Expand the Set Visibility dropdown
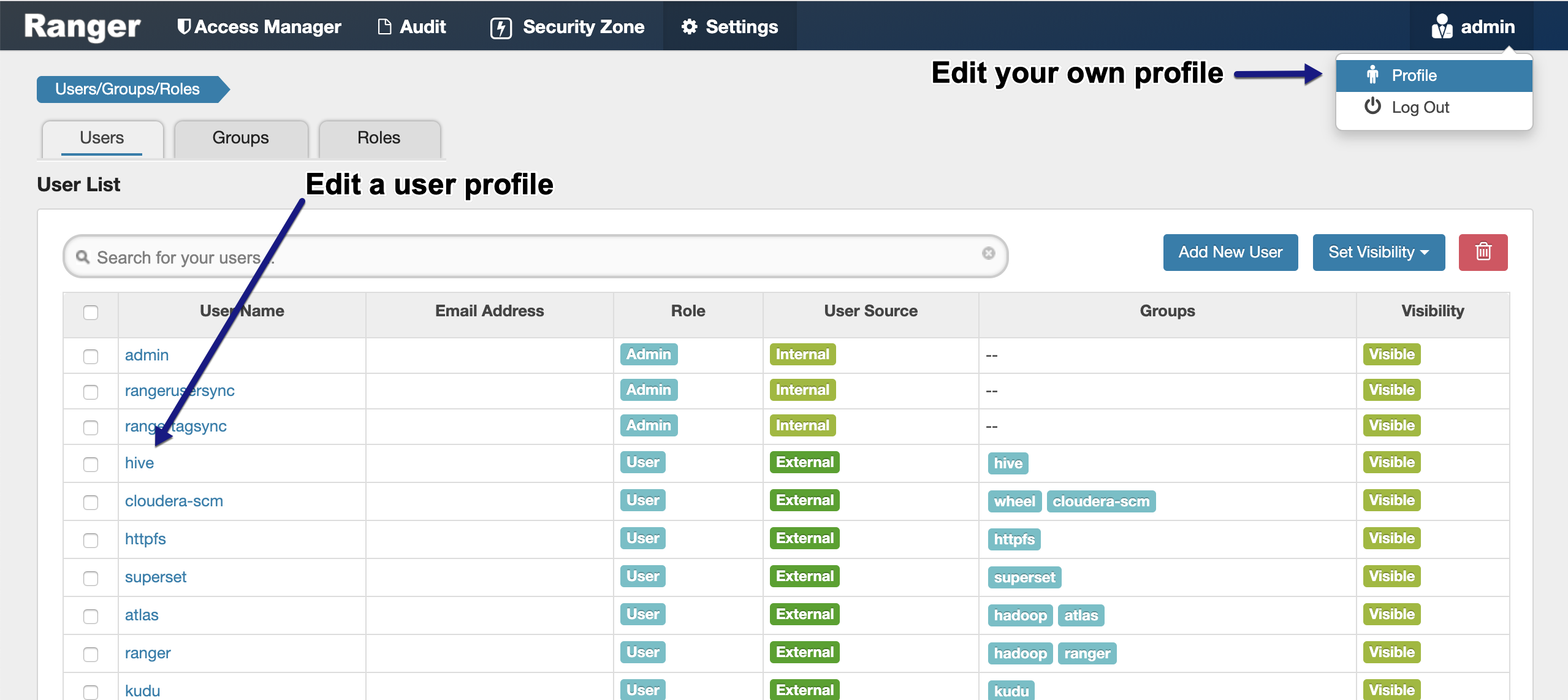Screen dimensions: 1568x700 (x=1378, y=252)
